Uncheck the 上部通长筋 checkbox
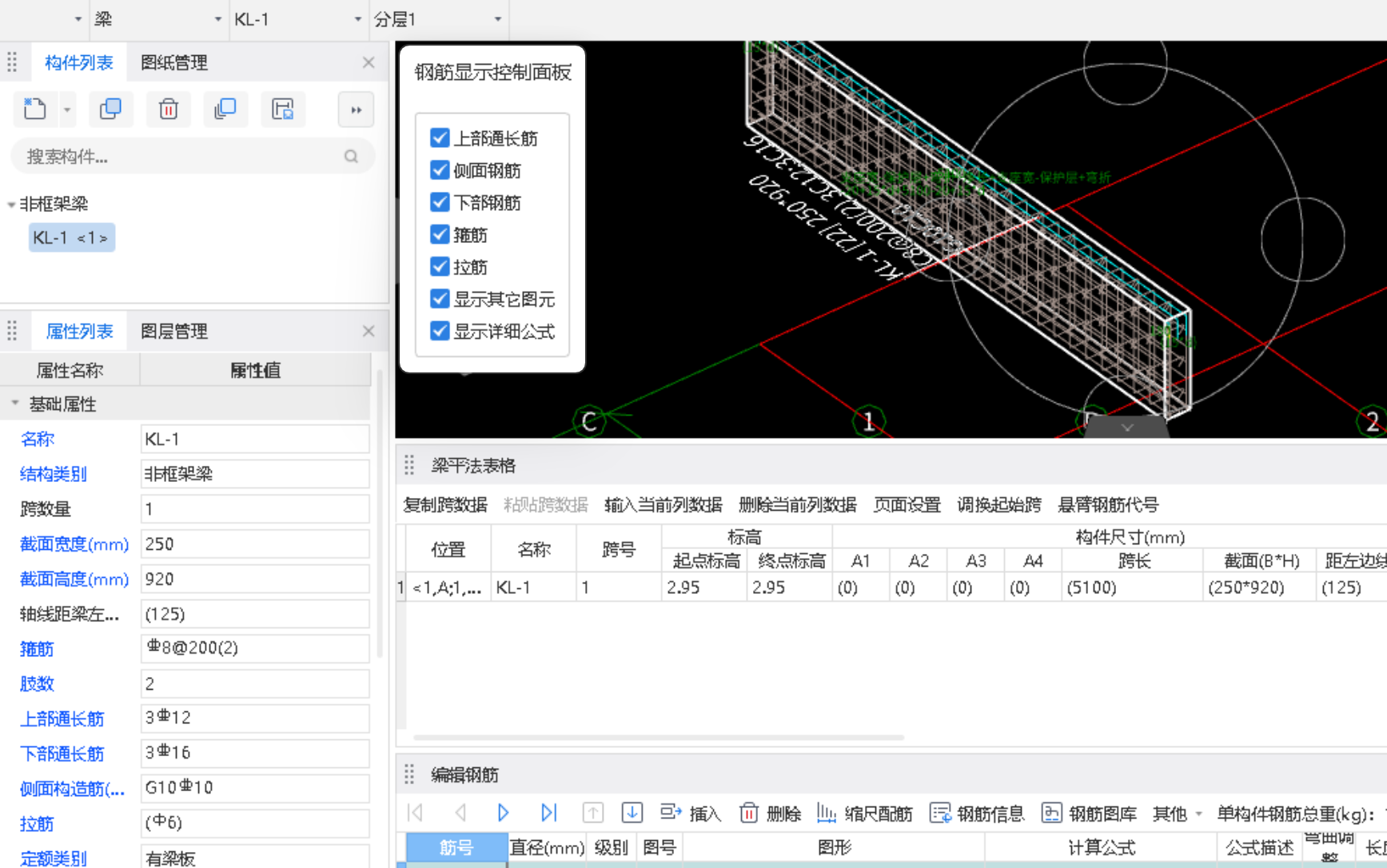1387x868 pixels. [x=440, y=137]
